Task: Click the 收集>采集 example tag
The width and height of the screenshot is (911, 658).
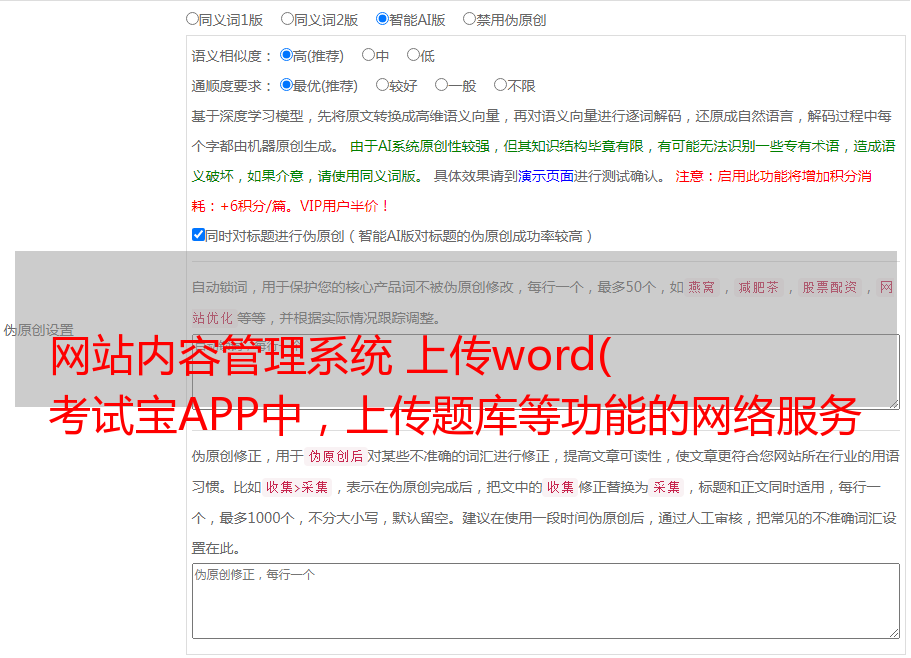Action: pyautogui.click(x=297, y=487)
